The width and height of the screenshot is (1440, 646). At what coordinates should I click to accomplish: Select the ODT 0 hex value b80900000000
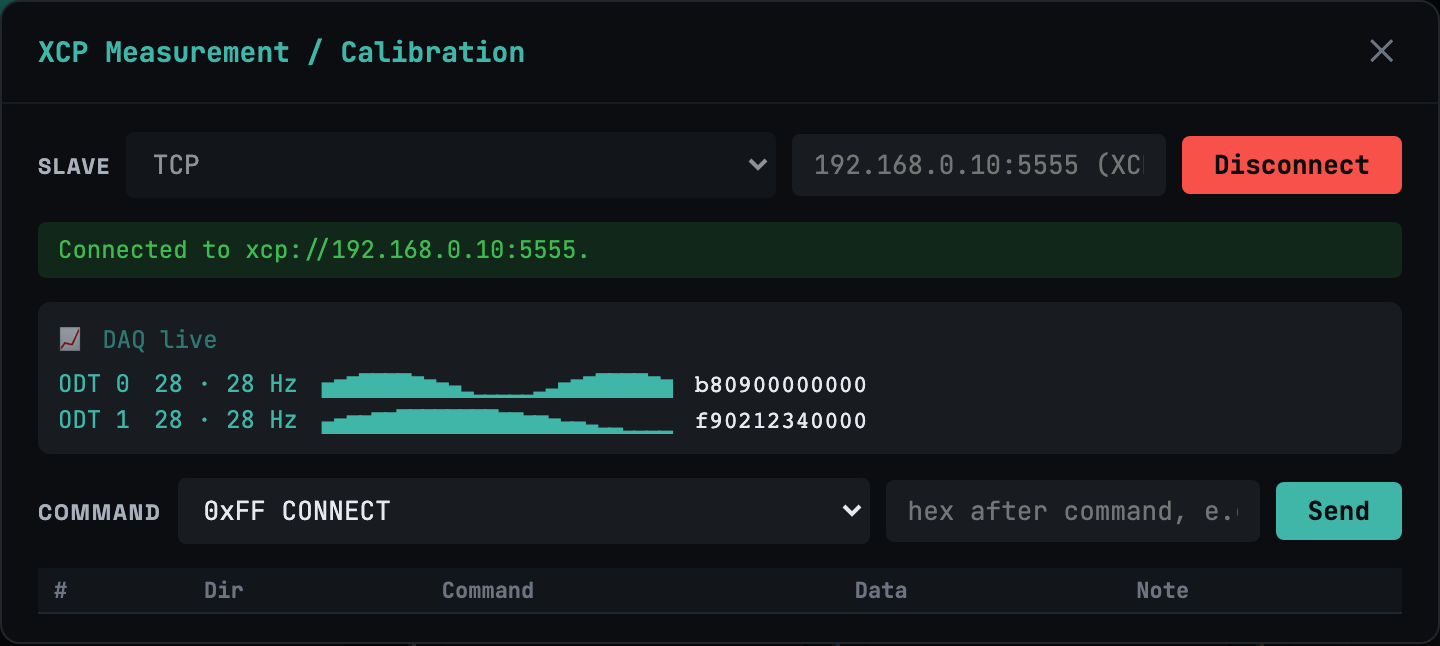(x=781, y=385)
